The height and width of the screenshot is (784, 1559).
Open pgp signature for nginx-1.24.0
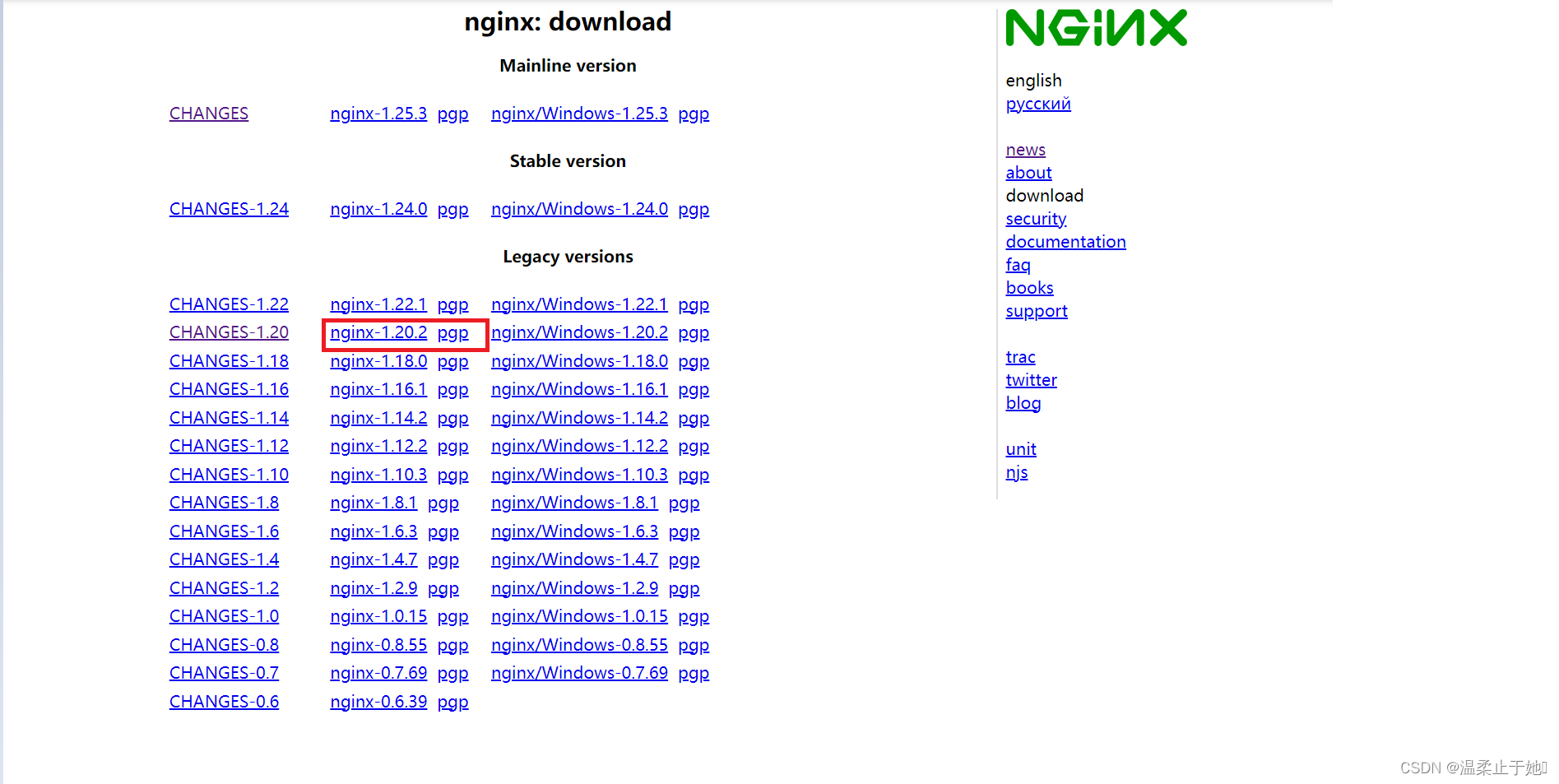click(452, 209)
